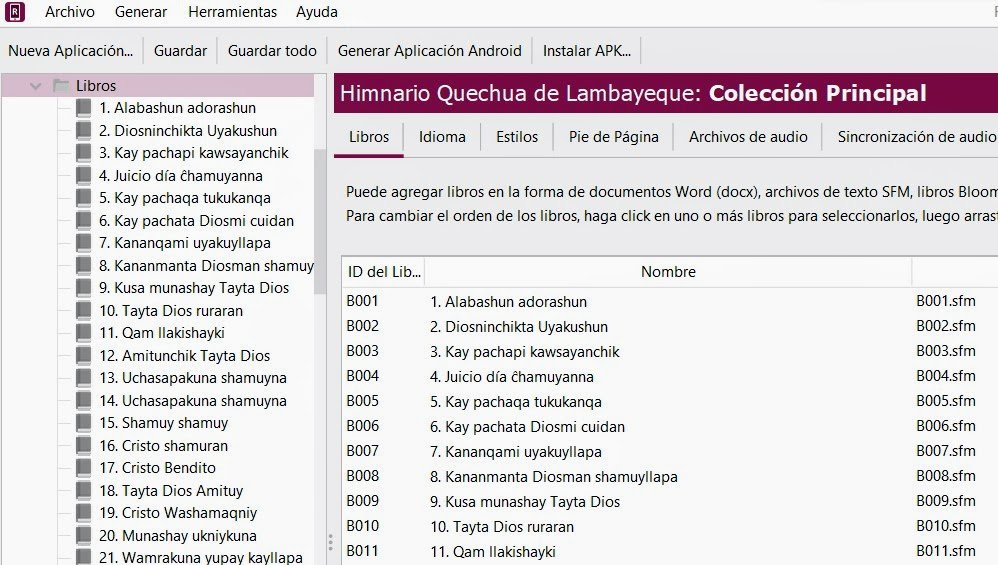Screen dimensions: 998x565
Task: Open the Generar menu
Action: click(x=141, y=12)
